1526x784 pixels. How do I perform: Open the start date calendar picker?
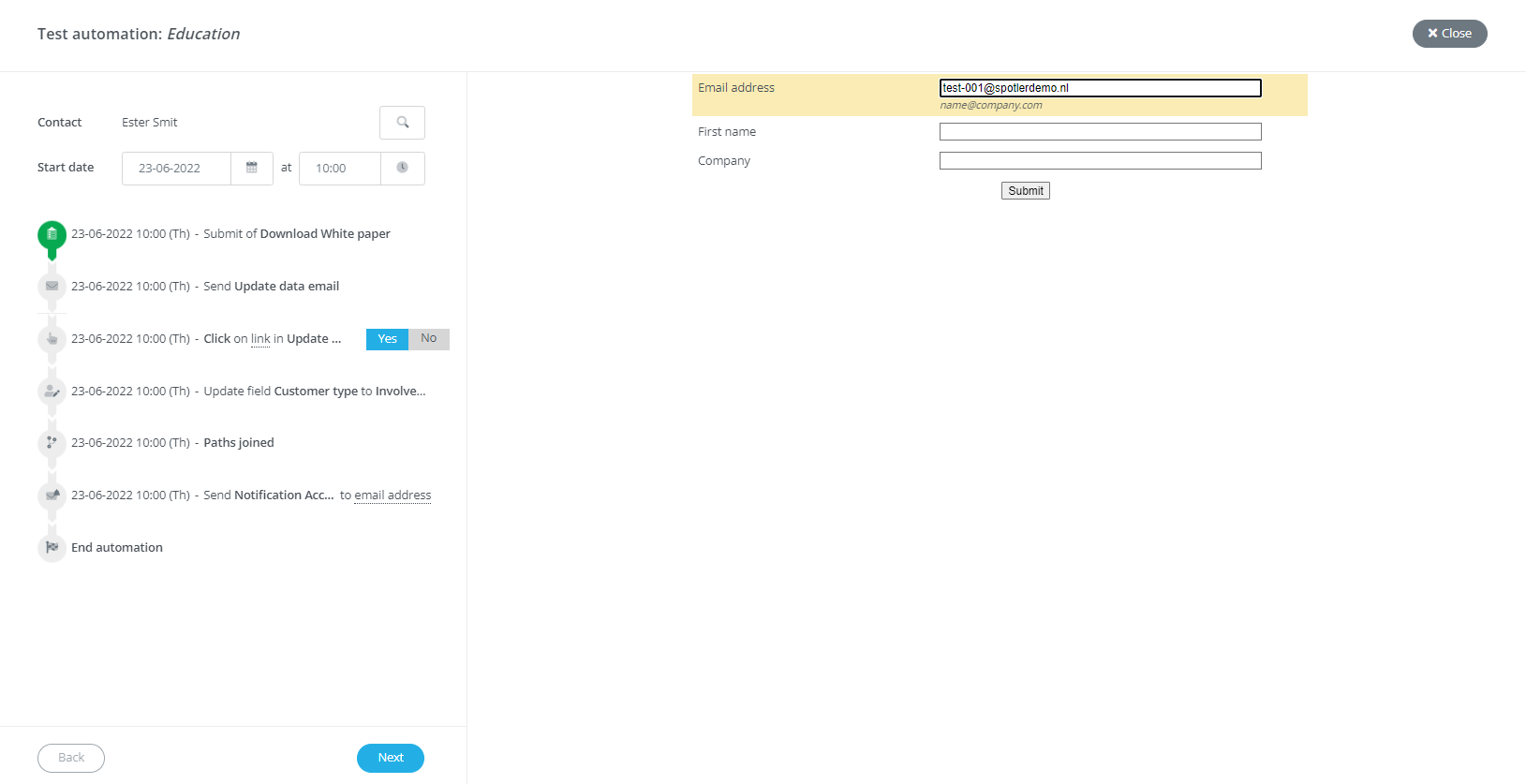pos(252,169)
